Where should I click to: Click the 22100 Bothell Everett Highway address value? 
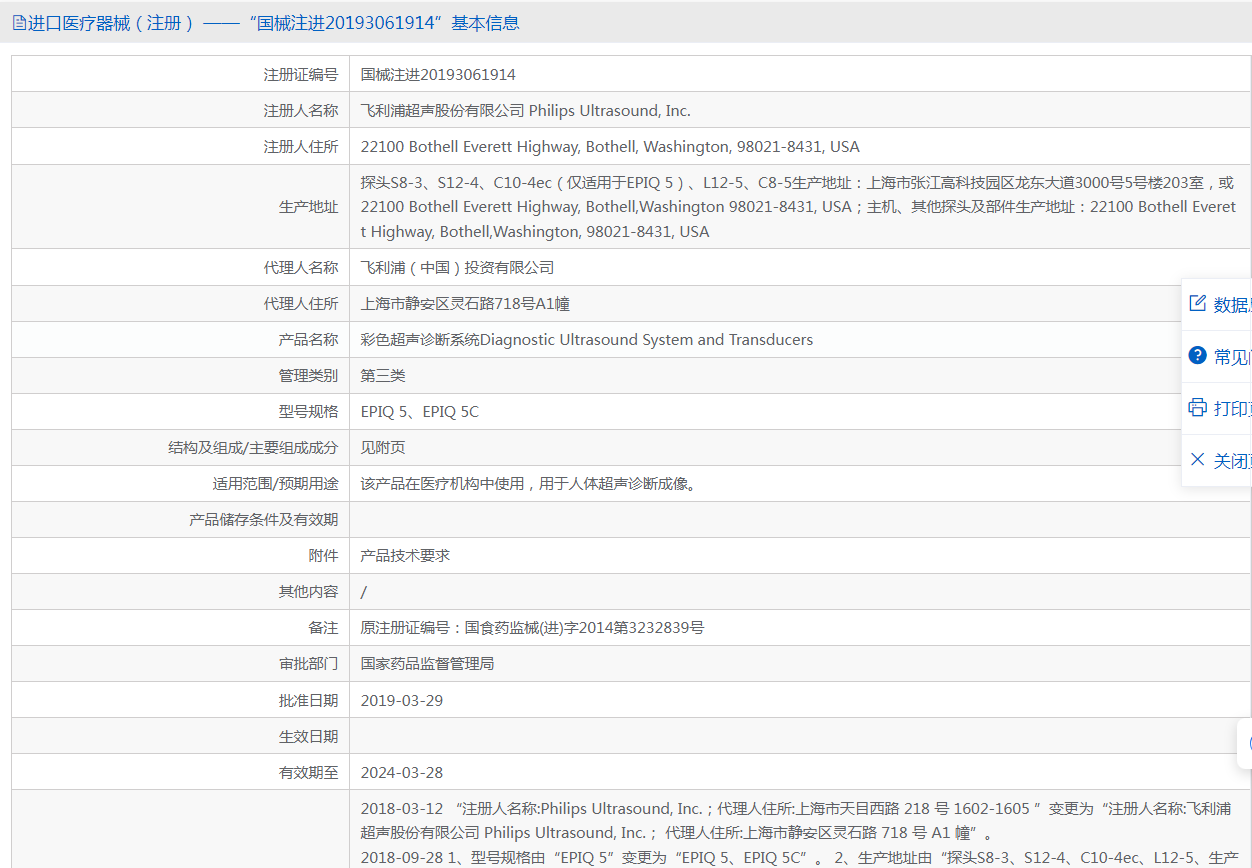tap(610, 147)
